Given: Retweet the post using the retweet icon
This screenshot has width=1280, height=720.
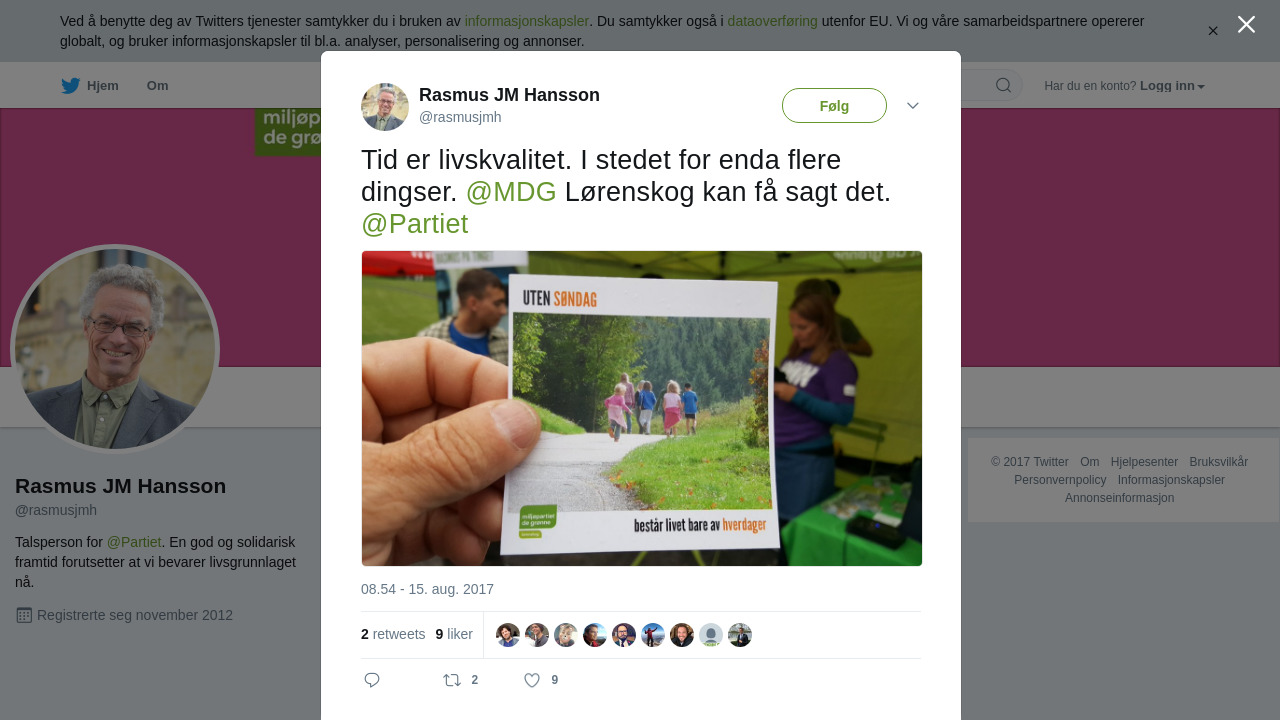Looking at the screenshot, I should pyautogui.click(x=452, y=680).
